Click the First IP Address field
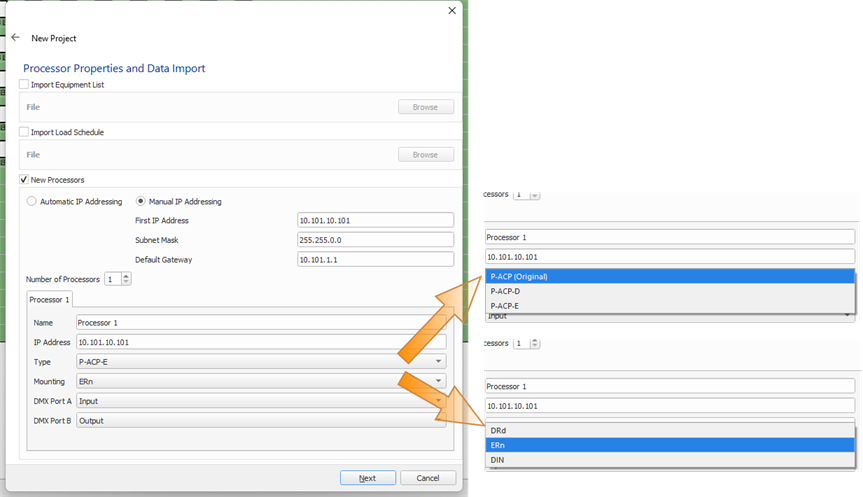The height and width of the screenshot is (497, 863). click(375, 220)
